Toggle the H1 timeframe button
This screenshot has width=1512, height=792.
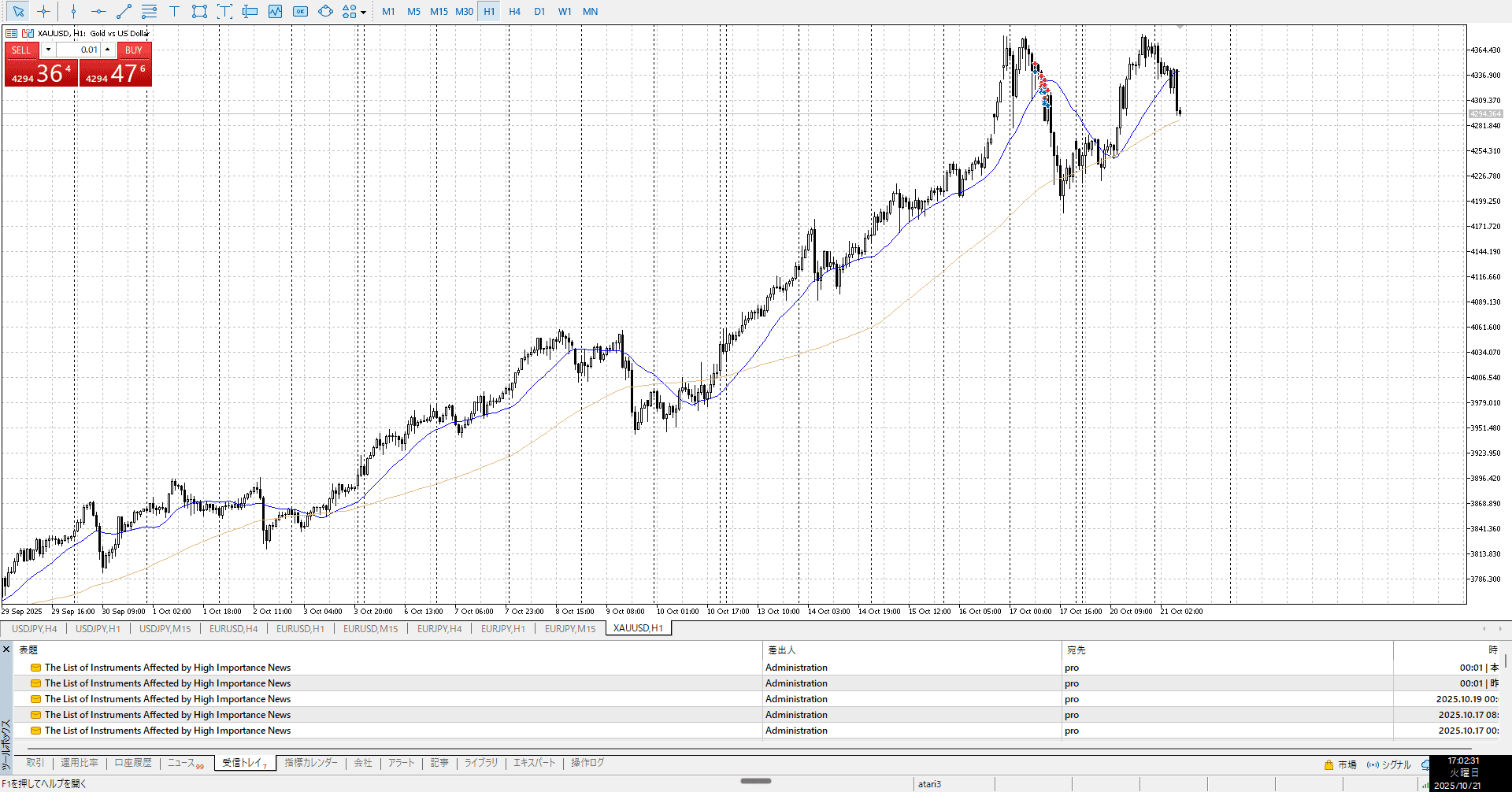coord(489,12)
